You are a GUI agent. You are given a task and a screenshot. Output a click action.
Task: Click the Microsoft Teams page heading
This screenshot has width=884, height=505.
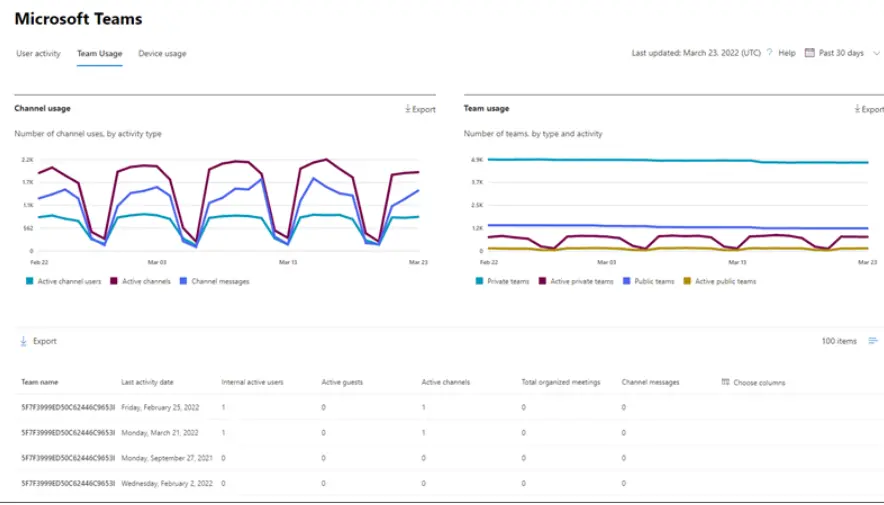click(x=78, y=19)
